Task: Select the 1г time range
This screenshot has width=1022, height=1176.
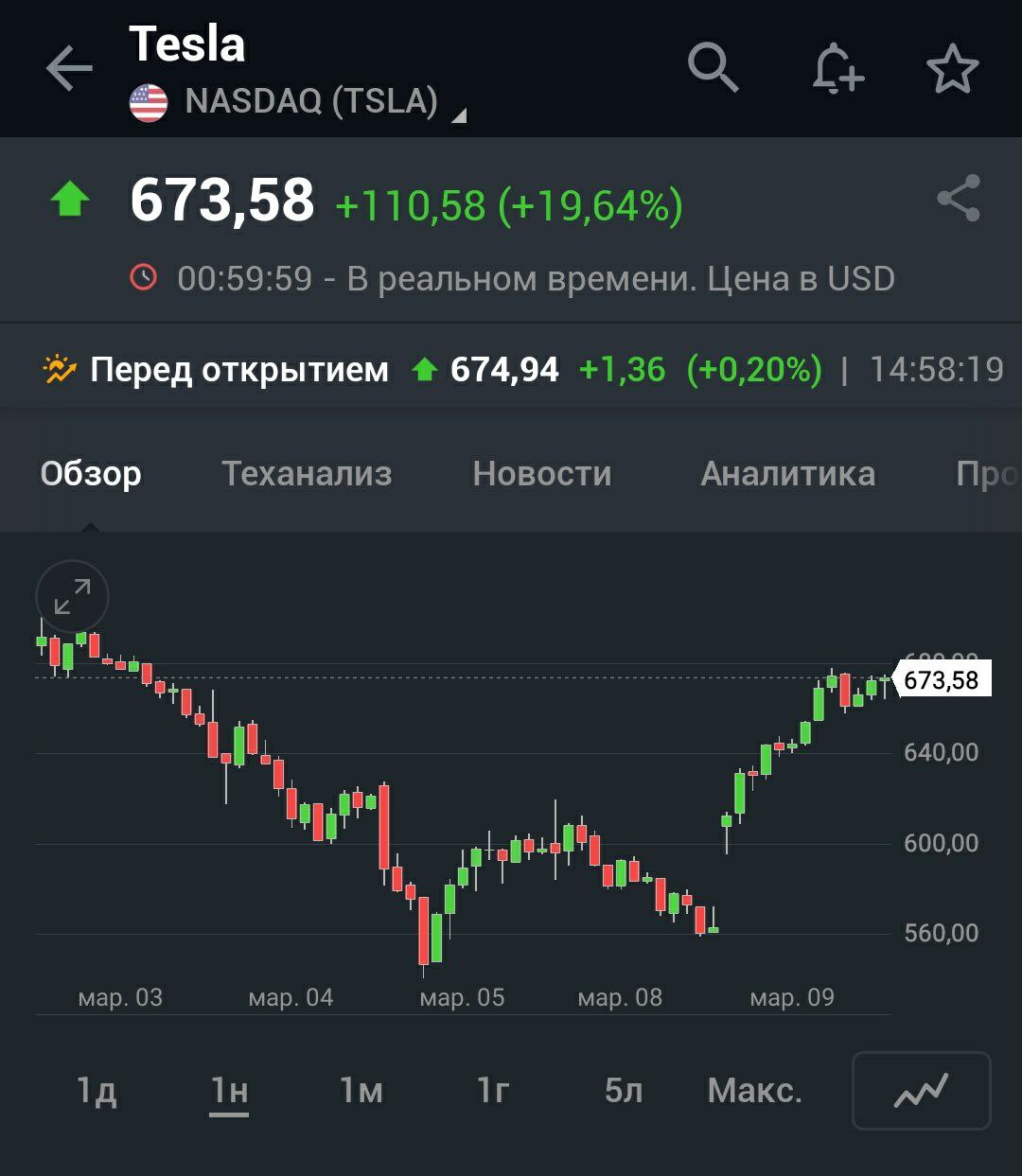Action: tap(493, 1091)
